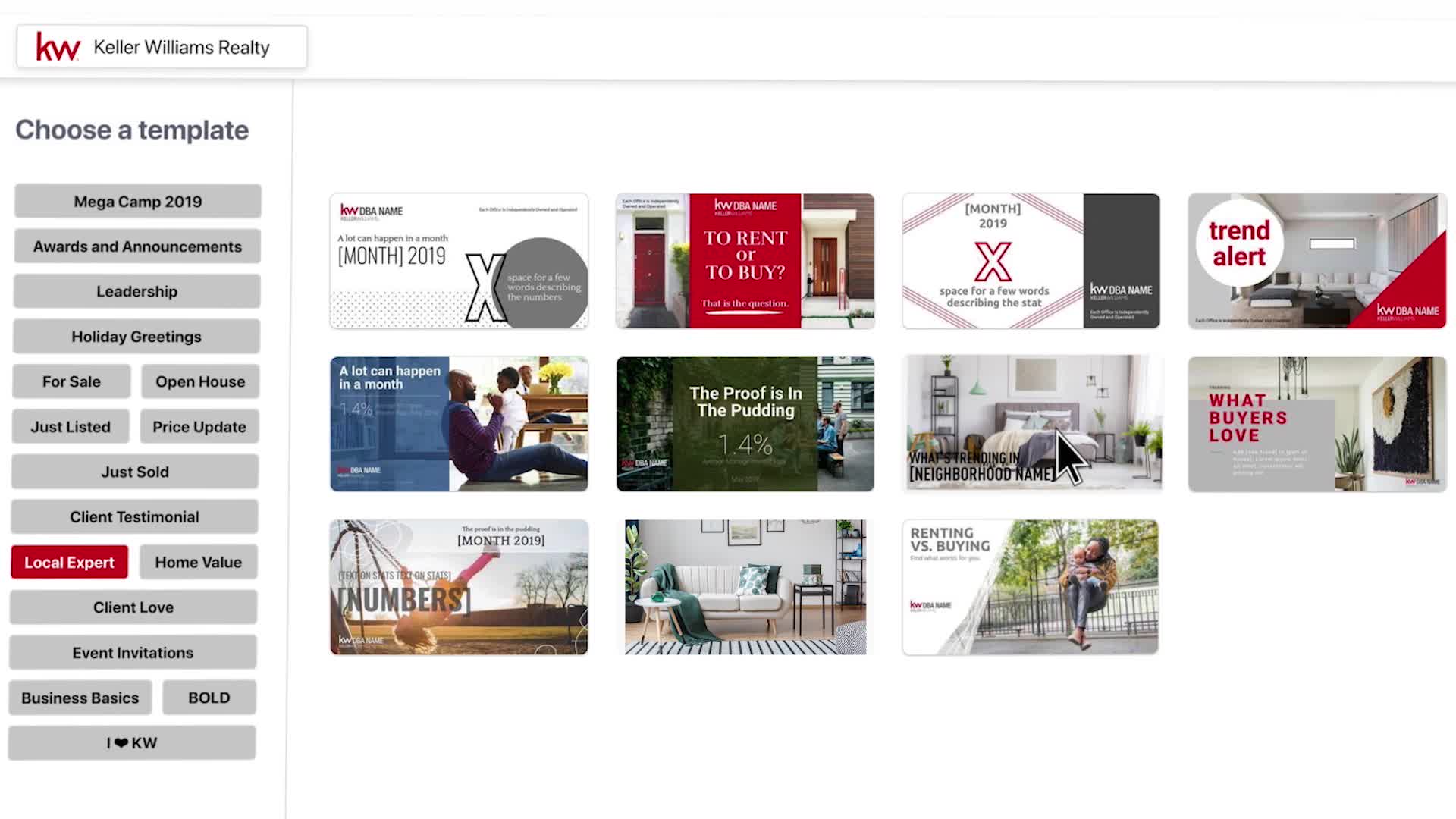Viewport: 1456px width, 819px height.
Task: Expand the 'Holiday Greetings' category
Action: click(137, 335)
